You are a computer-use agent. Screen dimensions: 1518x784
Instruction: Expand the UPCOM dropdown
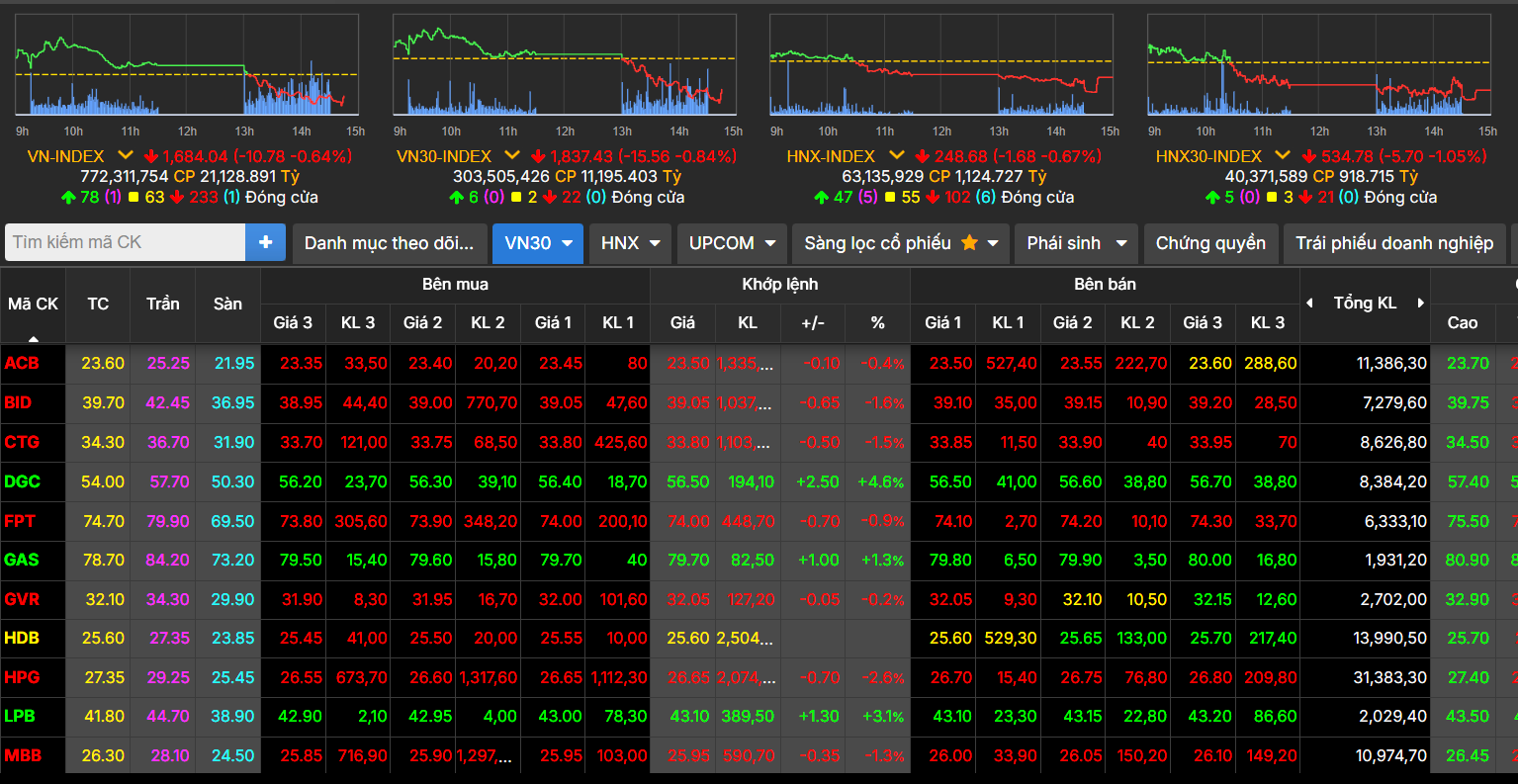click(x=732, y=243)
